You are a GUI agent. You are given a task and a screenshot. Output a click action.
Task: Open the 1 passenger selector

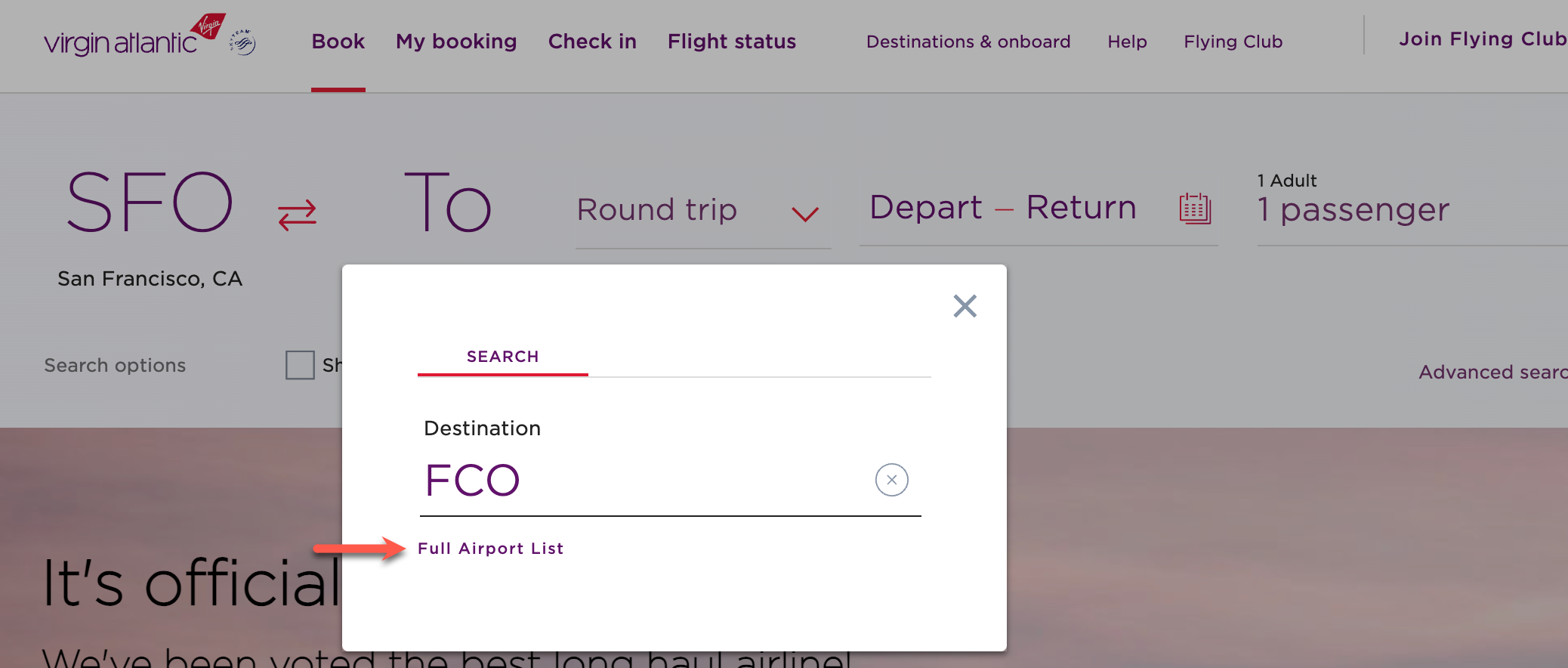pyautogui.click(x=1352, y=210)
